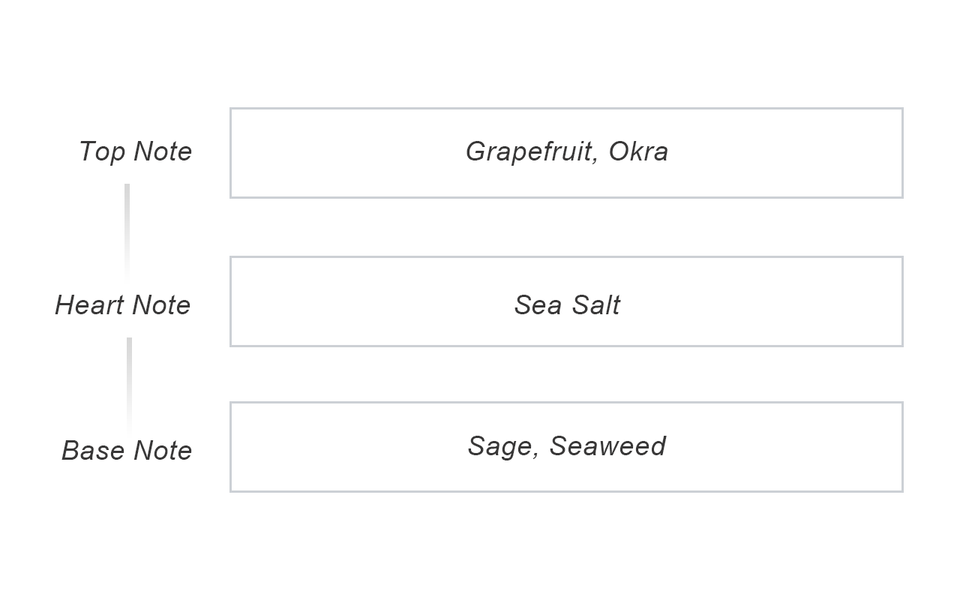Click "Note" in the Top Note label
Image resolution: width=960 pixels, height=600 pixels.
click(162, 152)
